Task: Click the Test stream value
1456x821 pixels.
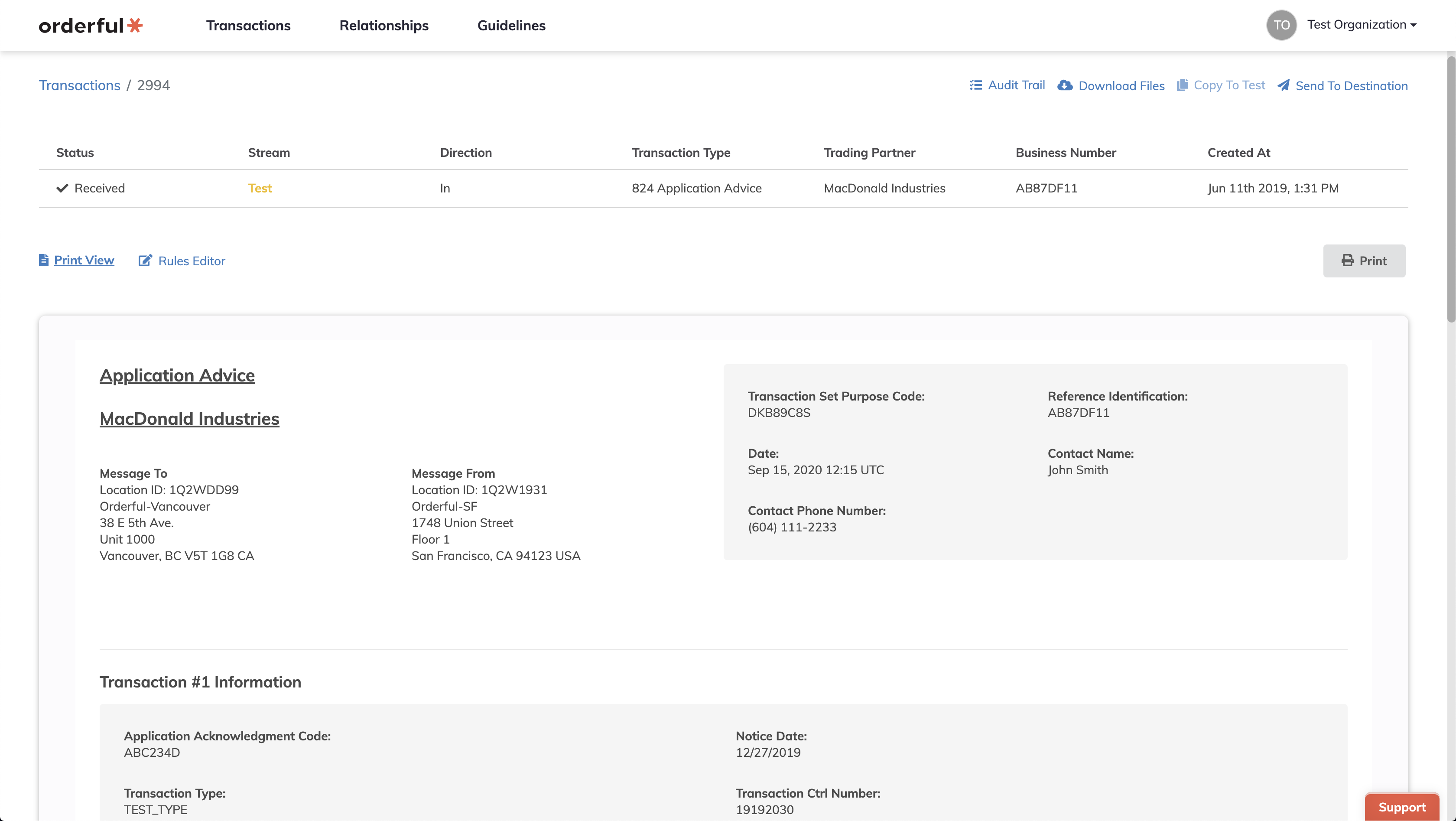Action: [260, 188]
